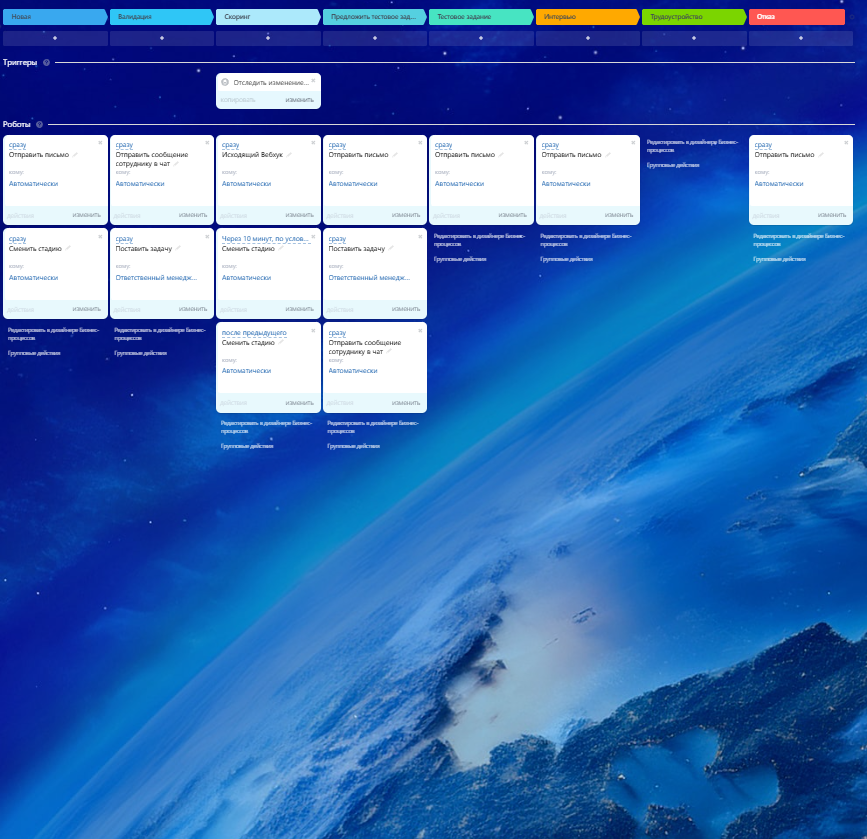Click help icon next to Триггеры heading
Screen dimensions: 867x839
(47, 63)
